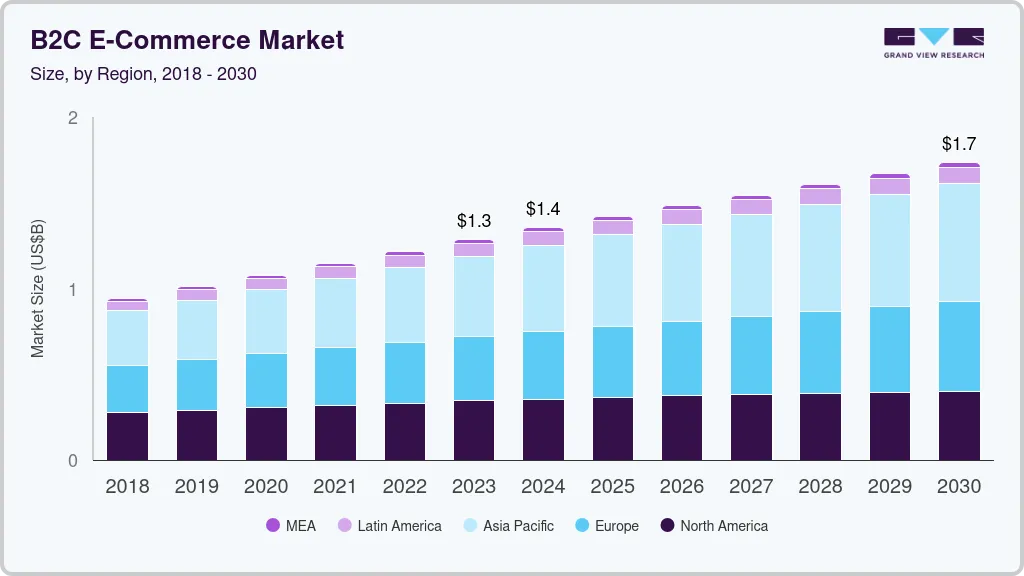Screen dimensions: 1024x576
Task: Select the Asia Pacific legend dot
Action: tap(470, 526)
